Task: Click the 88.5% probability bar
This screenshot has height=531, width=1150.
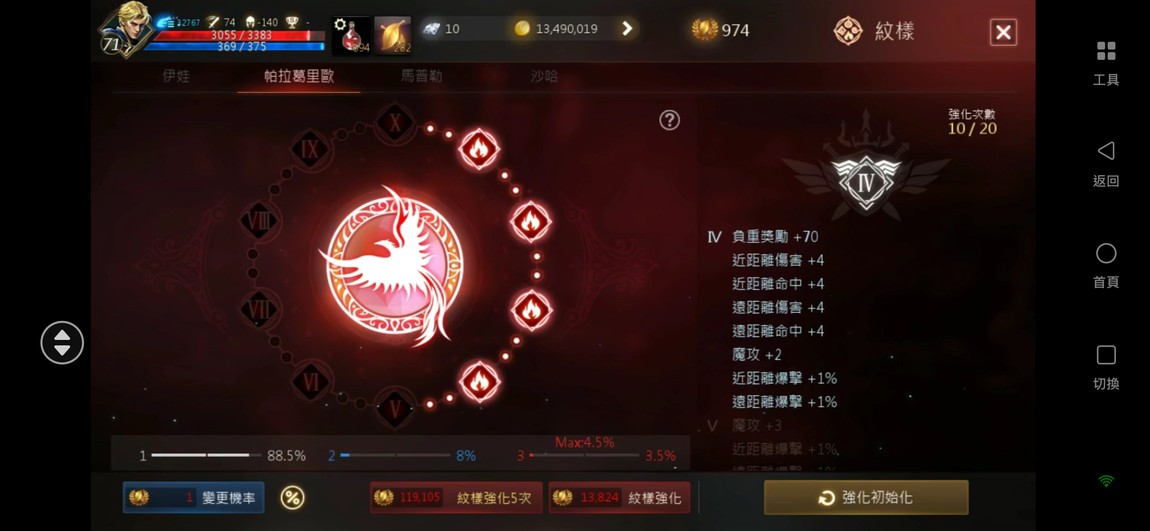Action: coord(223,455)
